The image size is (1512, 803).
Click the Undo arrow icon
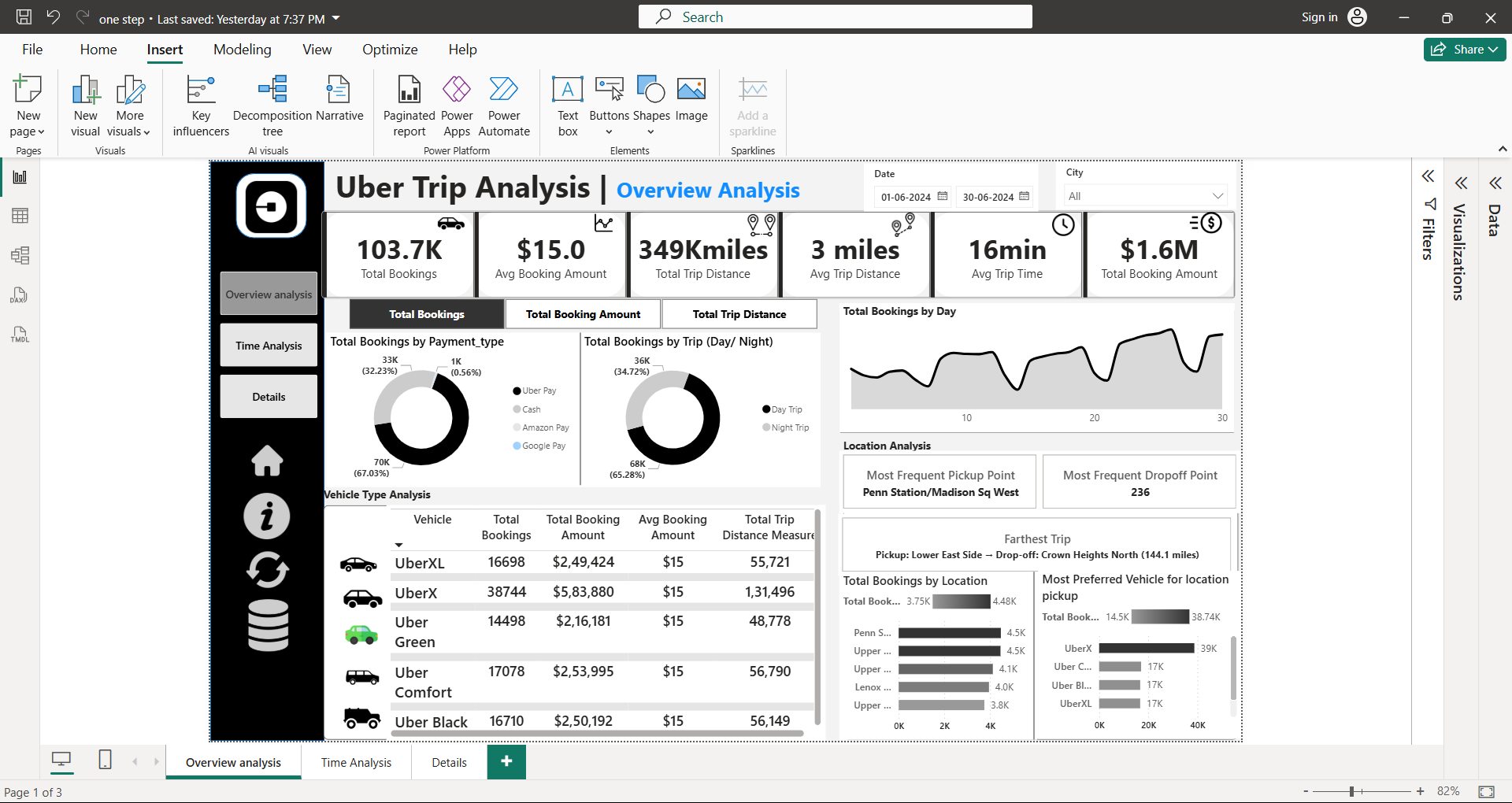tap(54, 17)
